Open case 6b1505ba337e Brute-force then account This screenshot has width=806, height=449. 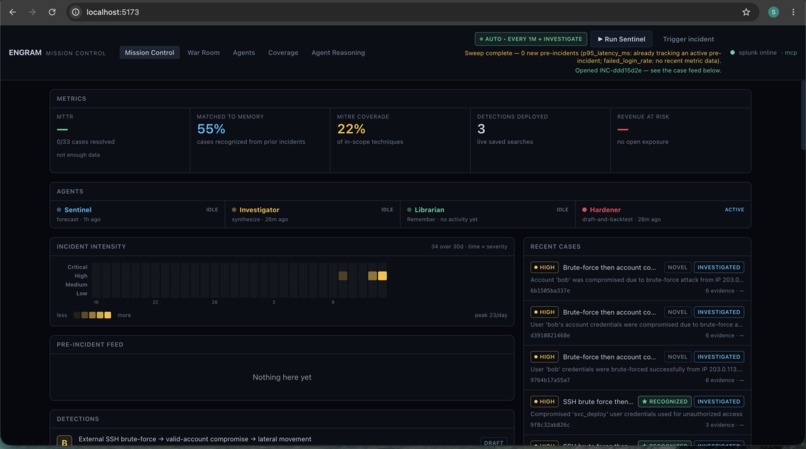[x=637, y=278]
